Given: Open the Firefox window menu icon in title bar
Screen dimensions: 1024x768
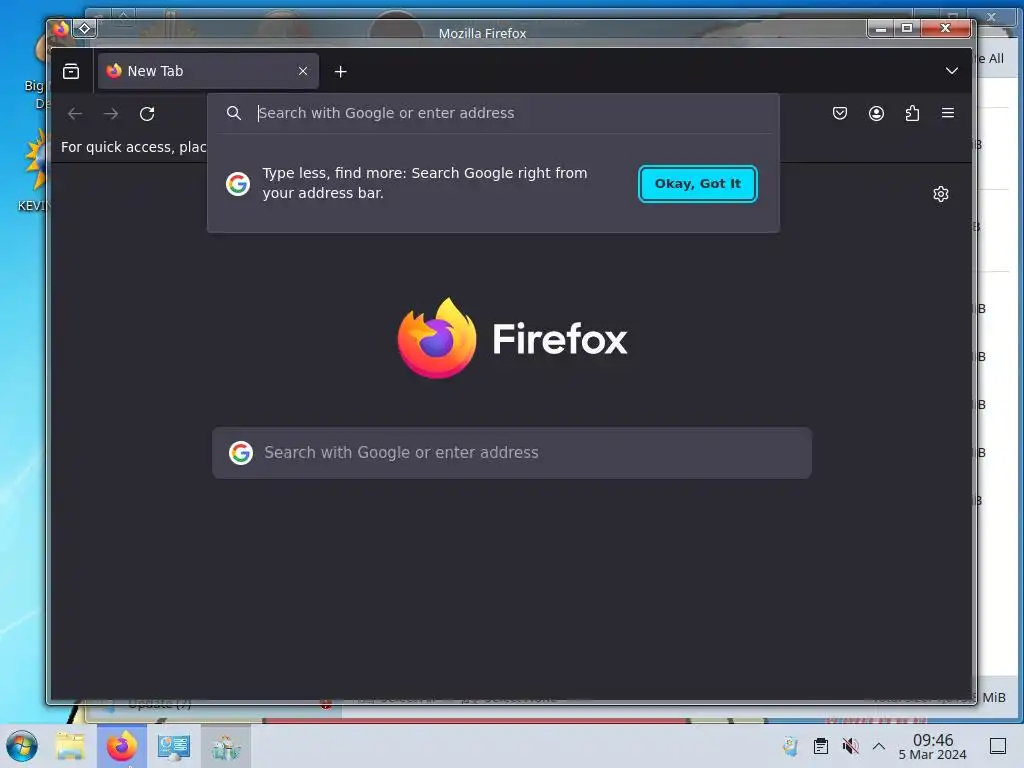Looking at the screenshot, I should (61, 29).
